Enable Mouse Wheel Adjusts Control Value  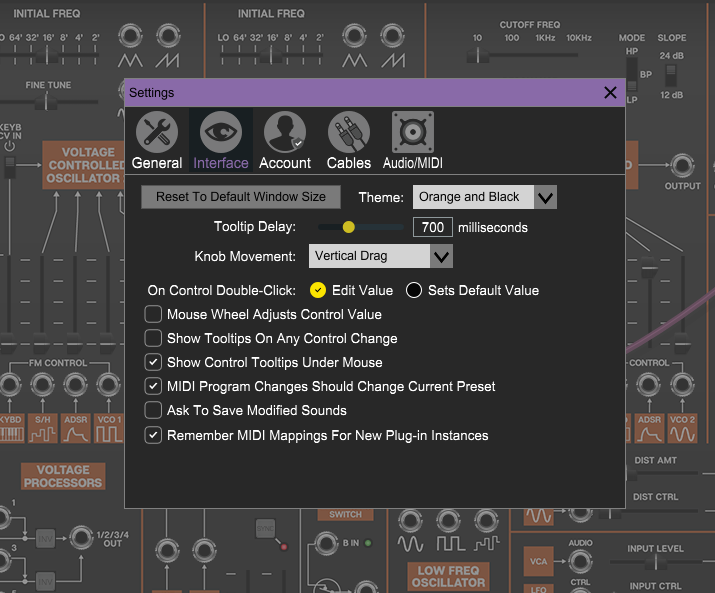pos(153,314)
